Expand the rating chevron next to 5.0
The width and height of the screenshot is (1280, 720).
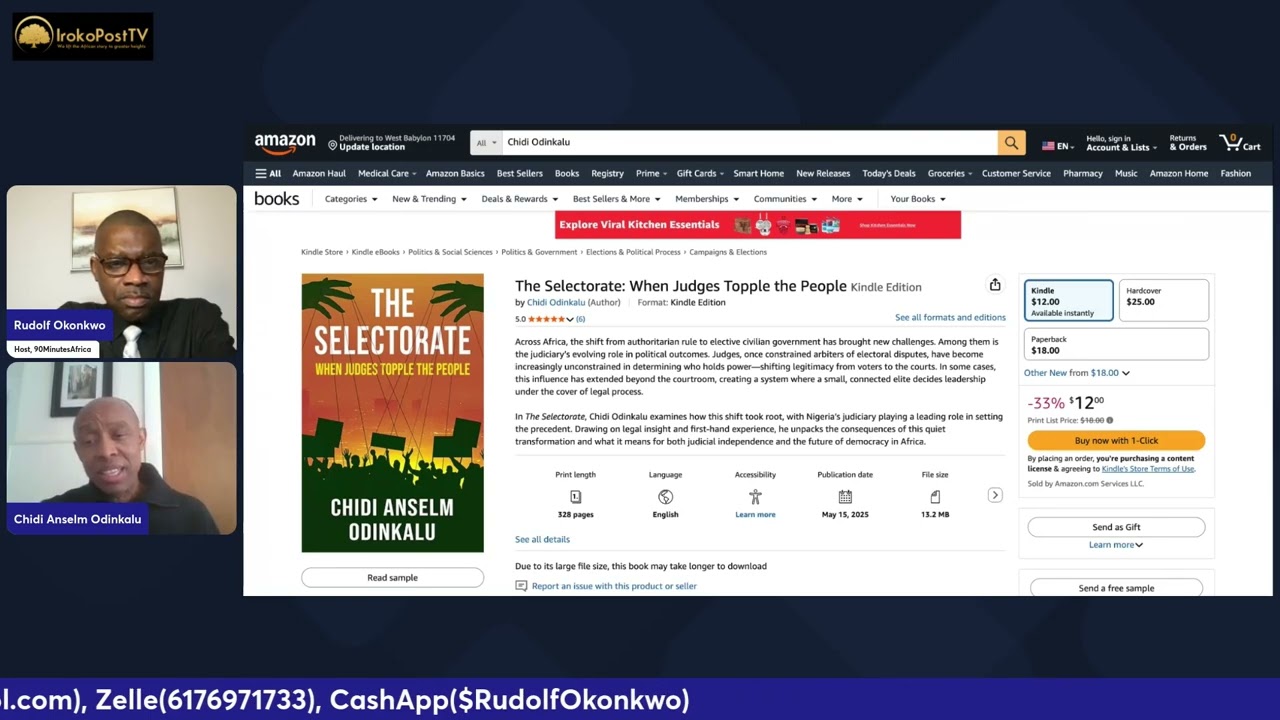(x=570, y=319)
